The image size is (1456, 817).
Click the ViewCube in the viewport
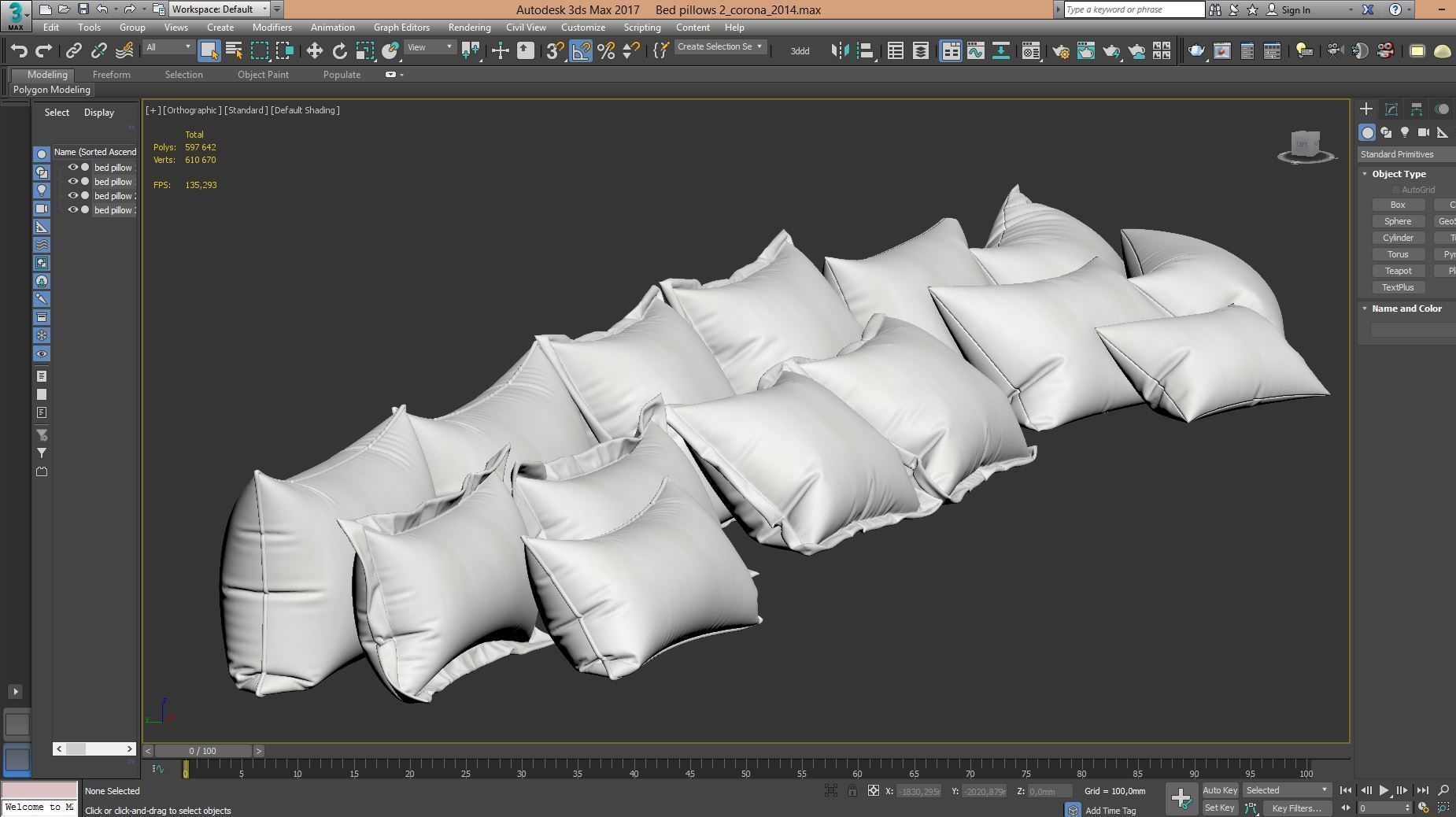click(x=1306, y=146)
